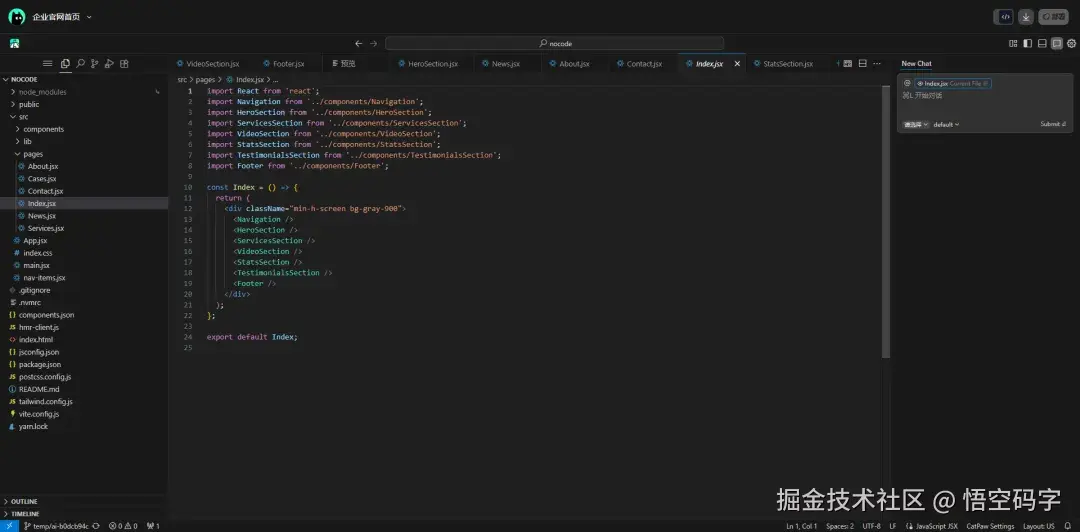Toggle the primary sidebar visibility icon
The width and height of the screenshot is (1080, 532).
(1028, 43)
